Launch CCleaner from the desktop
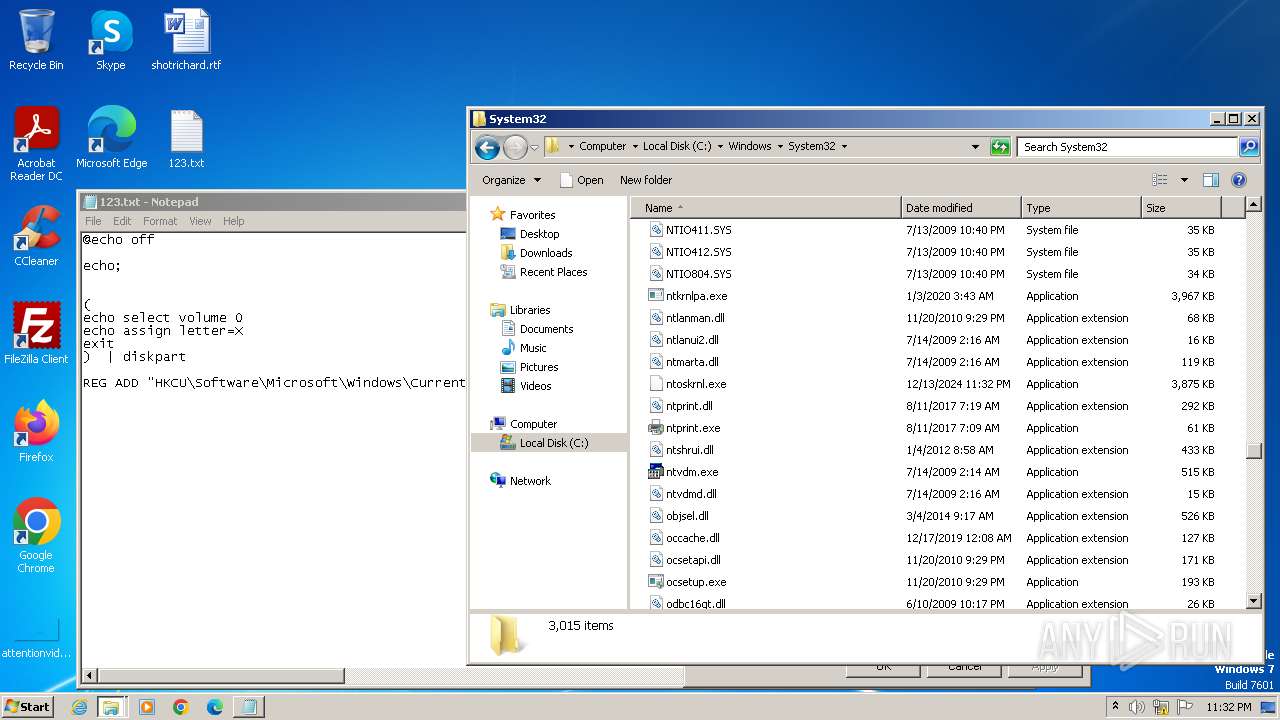The width and height of the screenshot is (1280, 720). (36, 236)
